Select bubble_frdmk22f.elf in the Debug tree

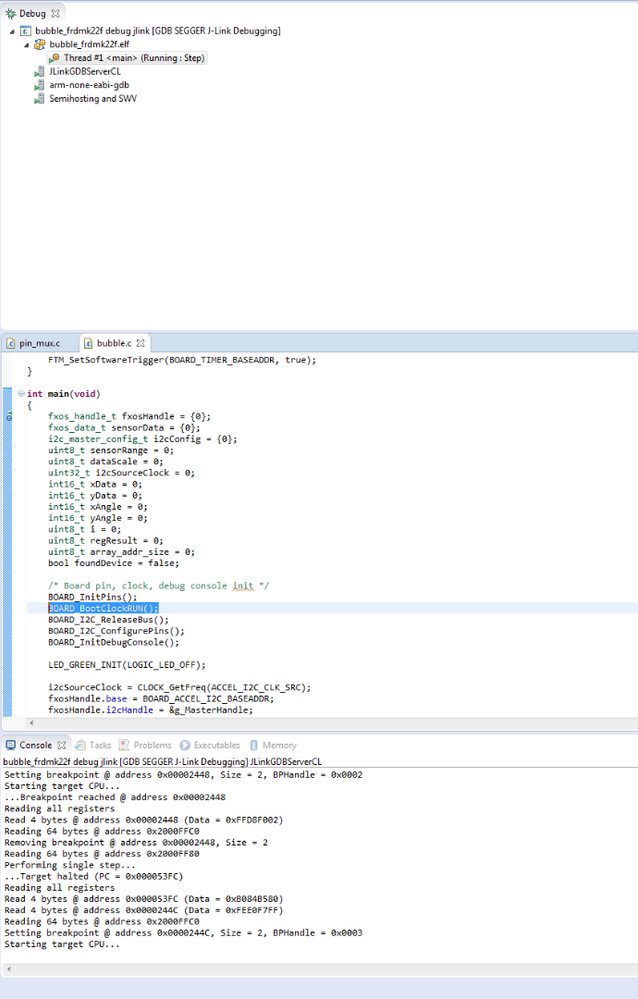(89, 44)
